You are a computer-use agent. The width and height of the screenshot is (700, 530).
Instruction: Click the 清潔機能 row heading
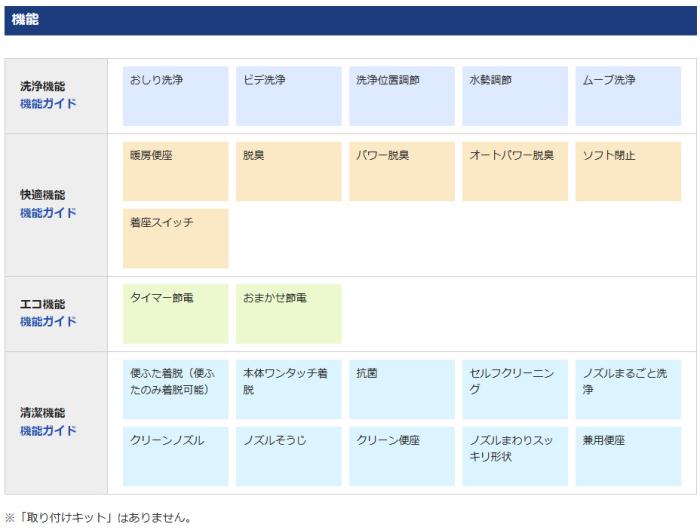[x=42, y=413]
